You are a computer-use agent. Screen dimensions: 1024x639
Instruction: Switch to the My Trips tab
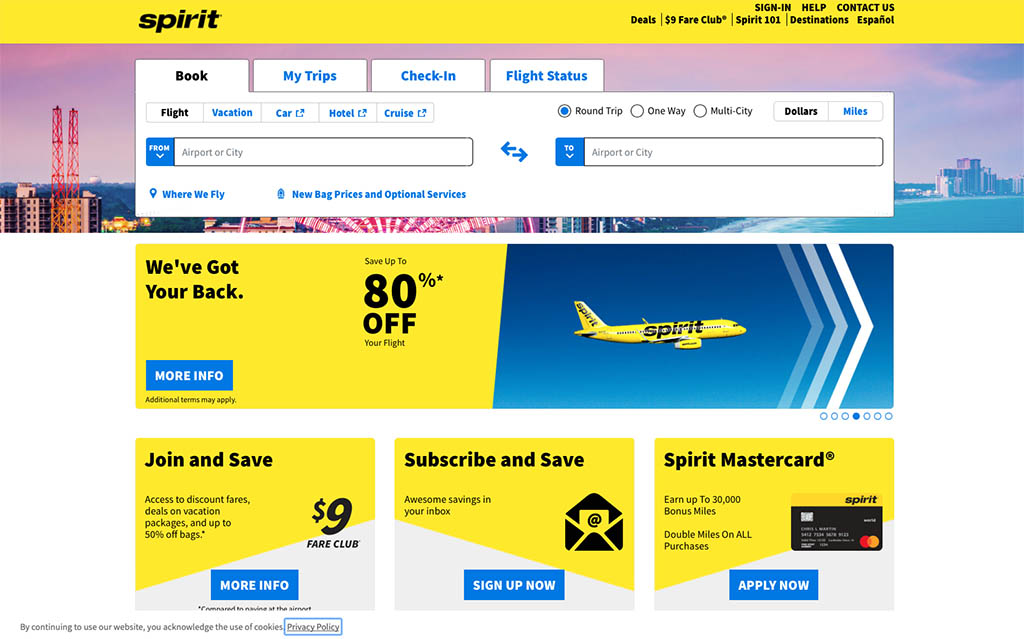point(310,76)
